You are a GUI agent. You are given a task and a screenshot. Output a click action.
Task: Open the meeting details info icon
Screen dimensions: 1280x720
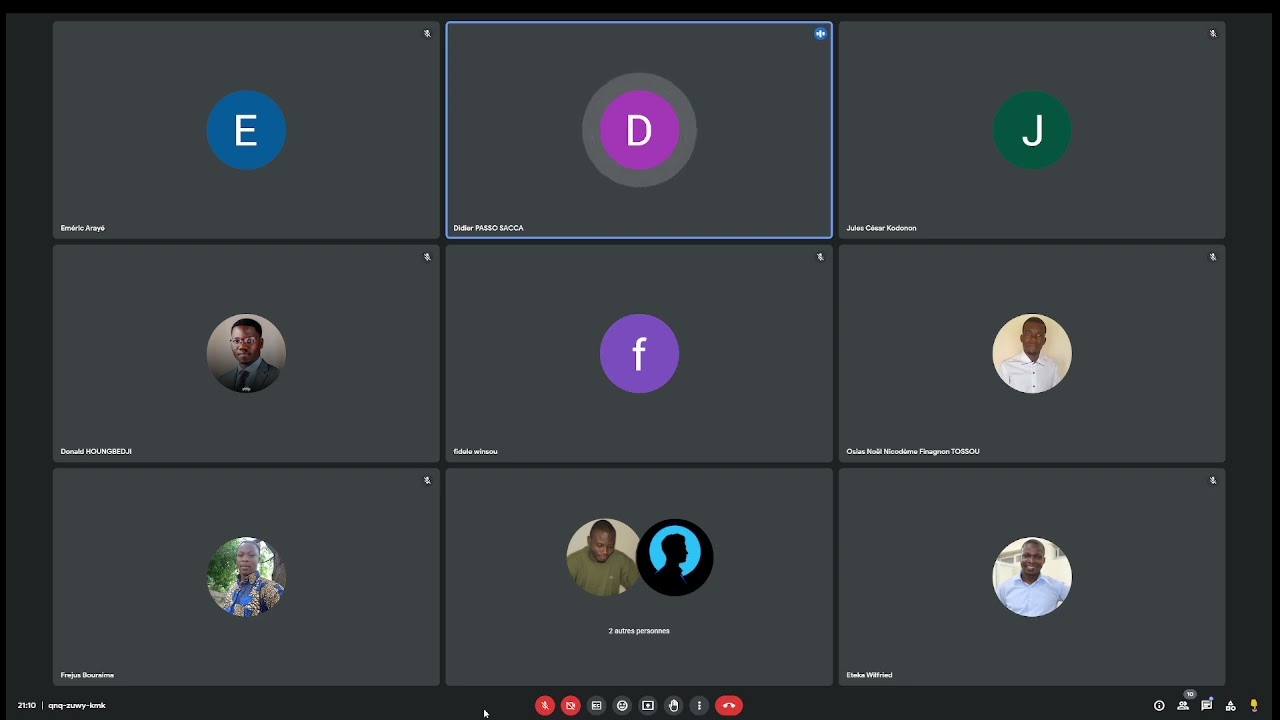coord(1159,705)
